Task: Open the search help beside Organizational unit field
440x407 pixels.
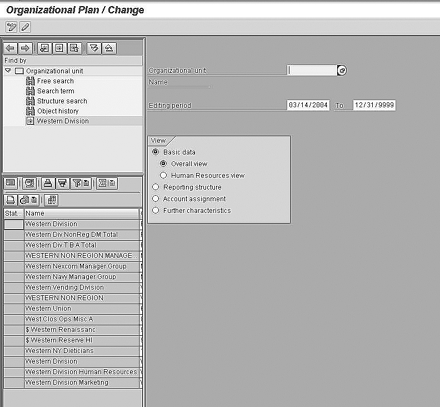Action: click(x=342, y=70)
